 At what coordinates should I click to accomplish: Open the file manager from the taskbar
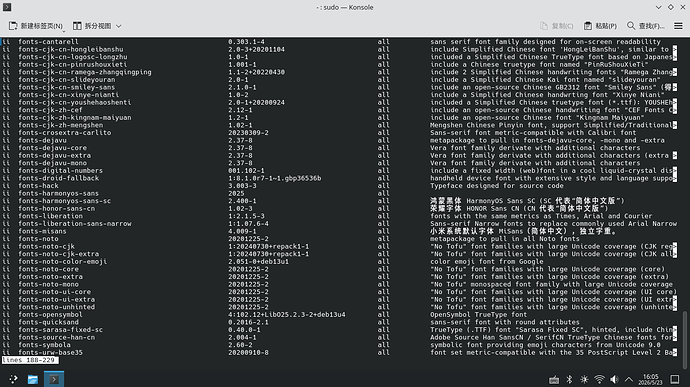[33, 379]
